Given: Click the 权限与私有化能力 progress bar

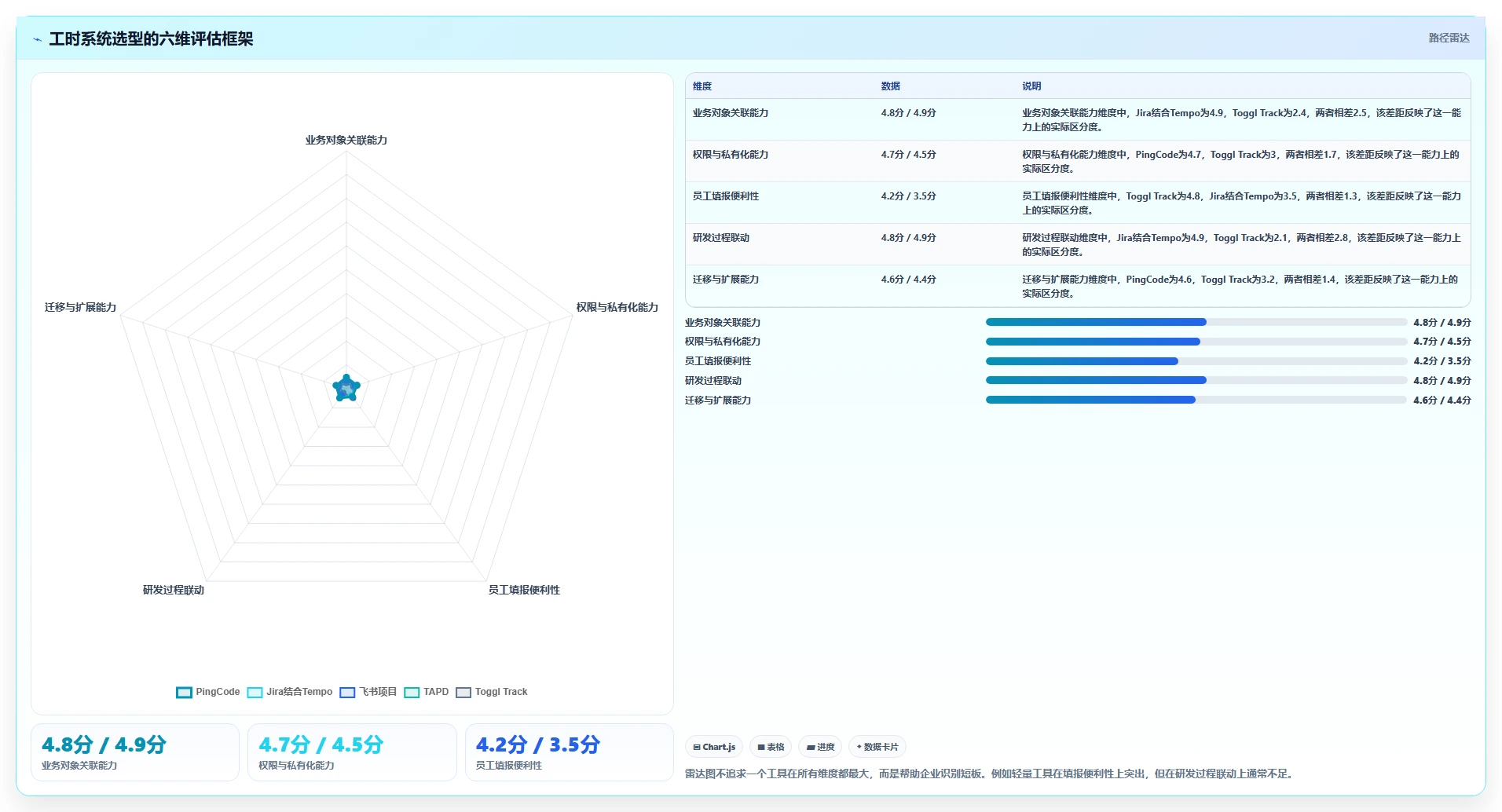Looking at the screenshot, I should [x=1196, y=342].
